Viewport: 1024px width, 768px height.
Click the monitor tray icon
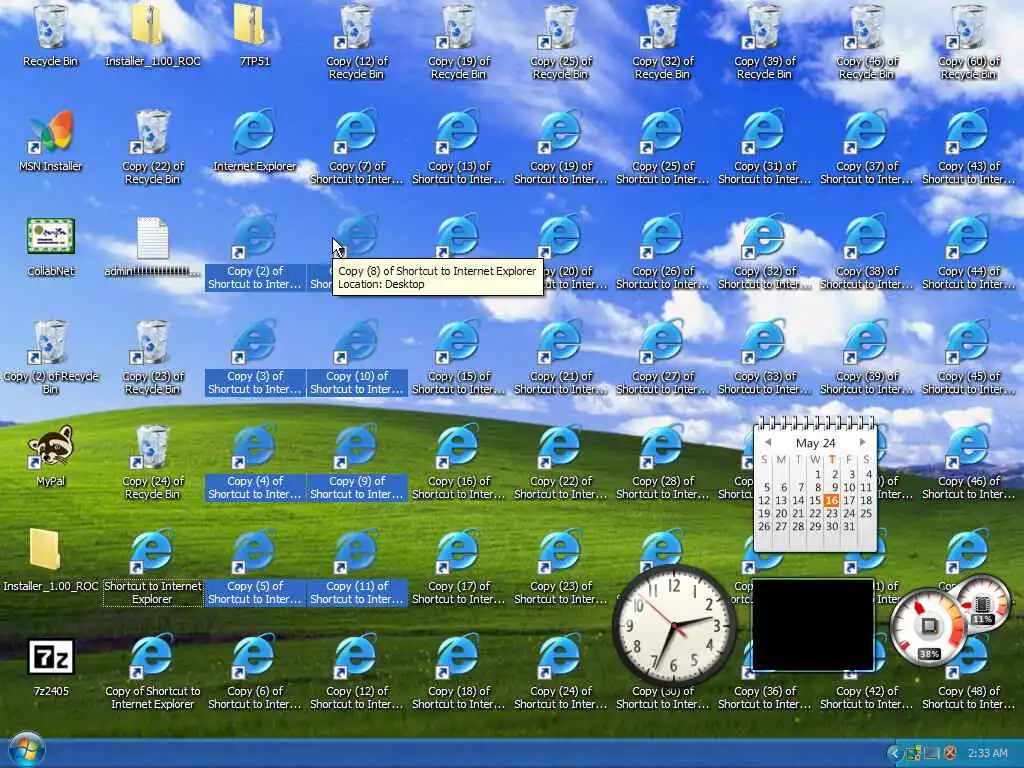[x=932, y=753]
